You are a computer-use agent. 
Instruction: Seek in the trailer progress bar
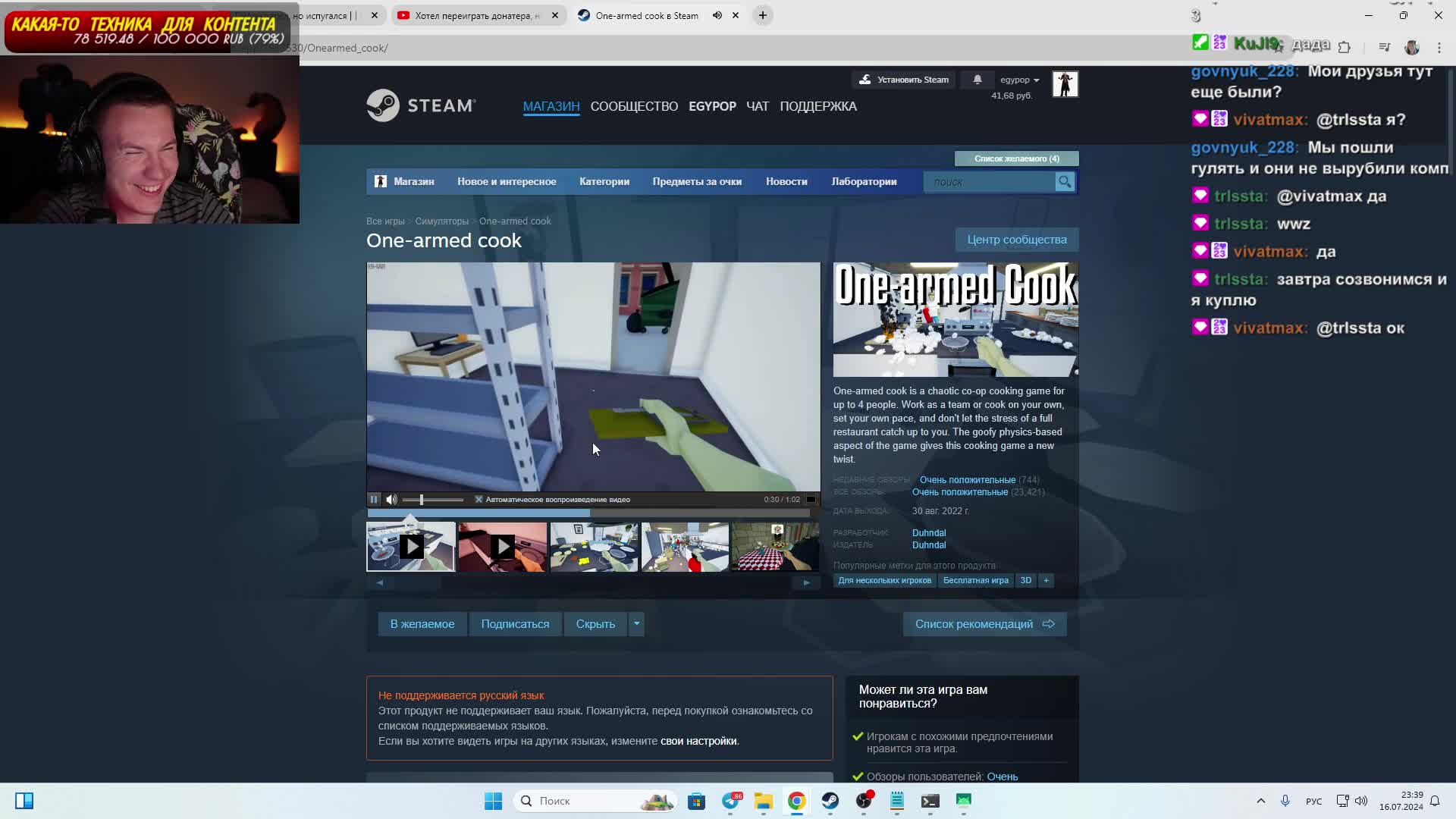589,513
